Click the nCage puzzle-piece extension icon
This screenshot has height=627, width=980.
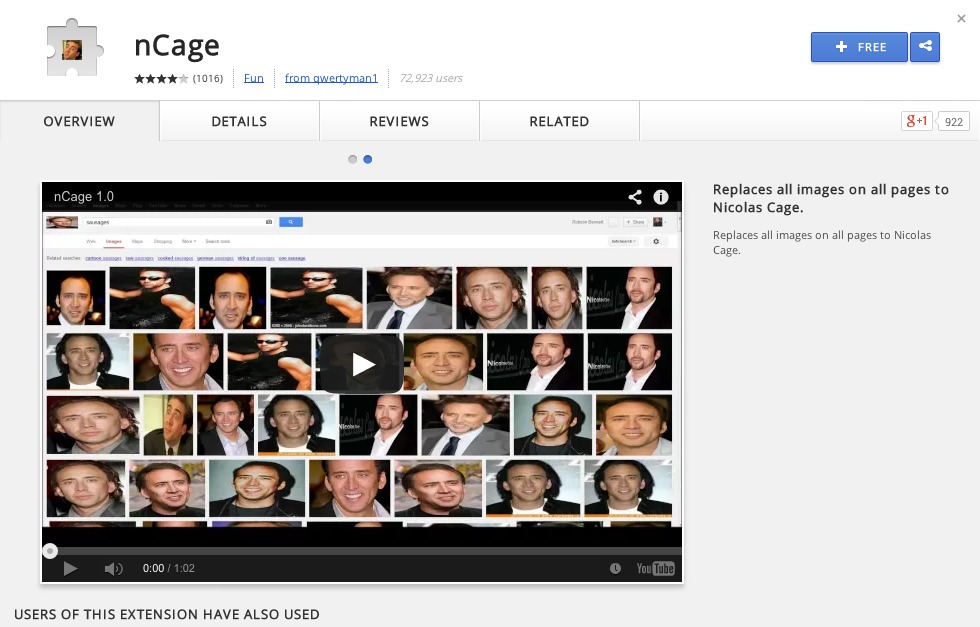point(74,49)
